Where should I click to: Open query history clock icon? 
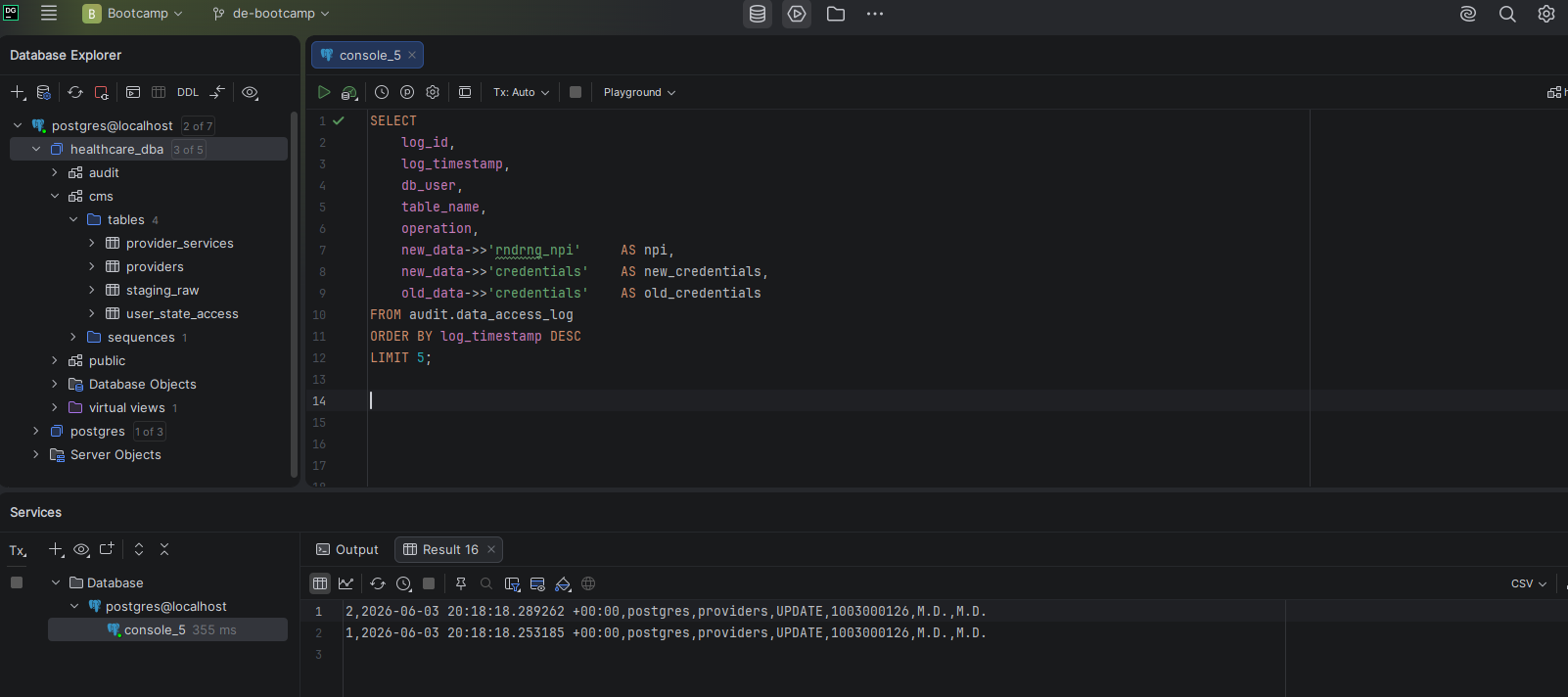pos(382,92)
